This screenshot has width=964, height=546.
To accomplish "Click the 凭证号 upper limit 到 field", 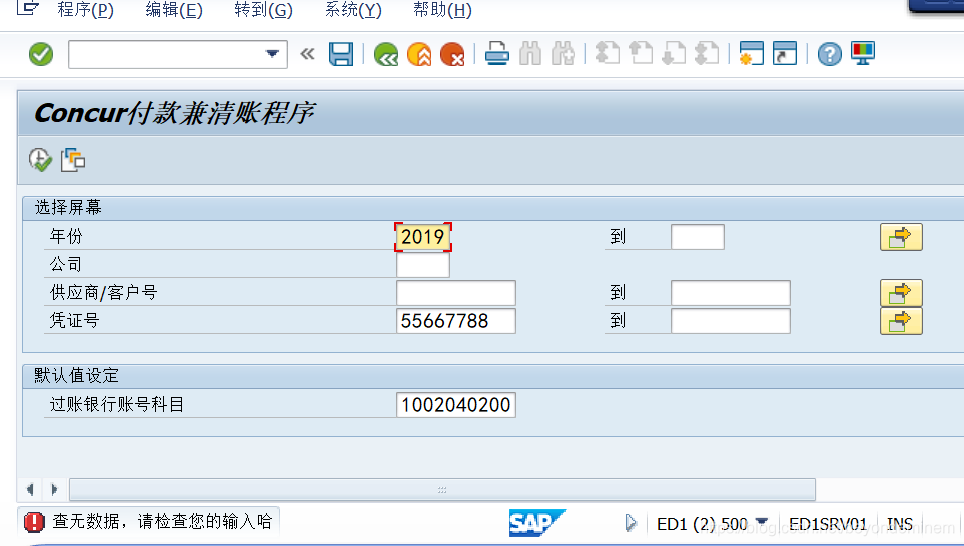I will pyautogui.click(x=731, y=321).
